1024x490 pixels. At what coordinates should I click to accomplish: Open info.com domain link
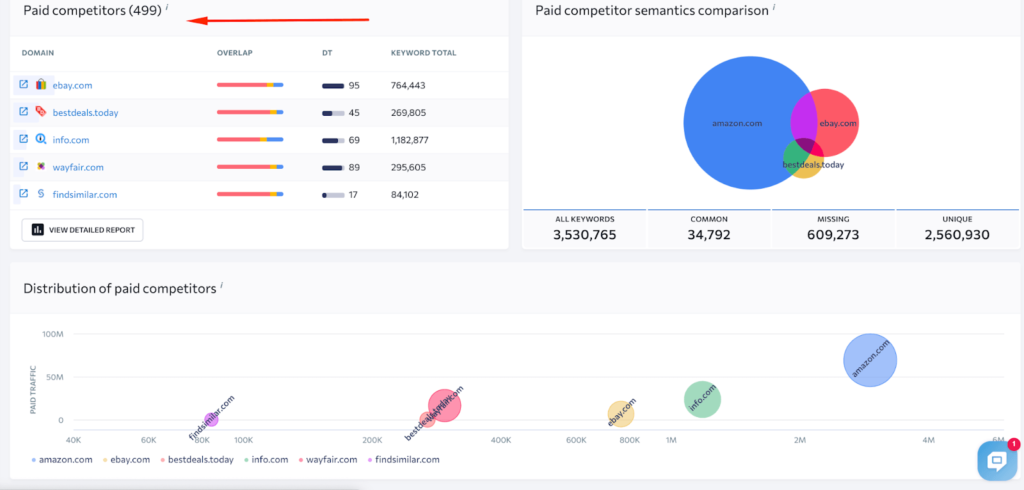coord(71,140)
